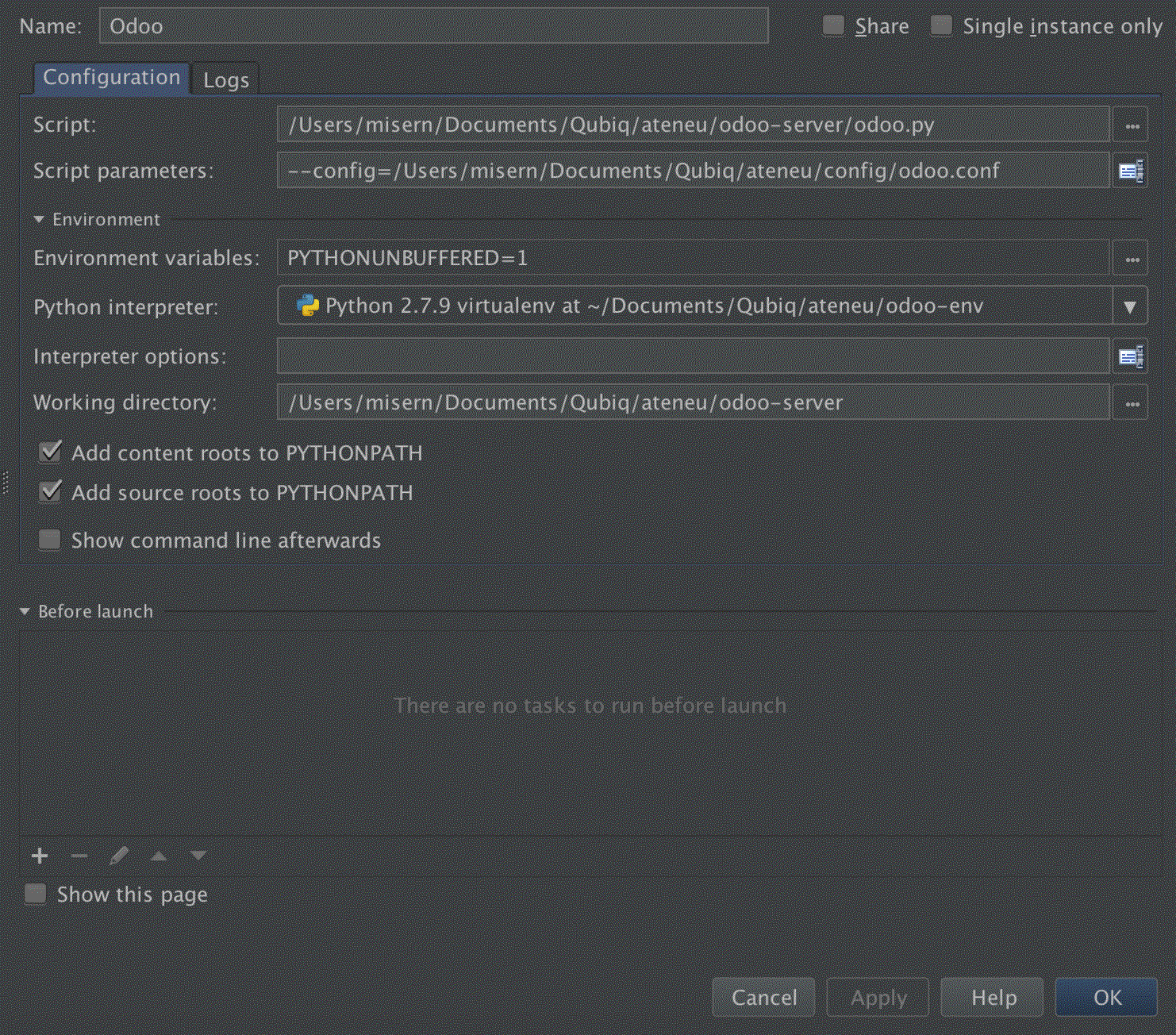
Task: Click the remove task minus icon
Action: pyautogui.click(x=79, y=856)
